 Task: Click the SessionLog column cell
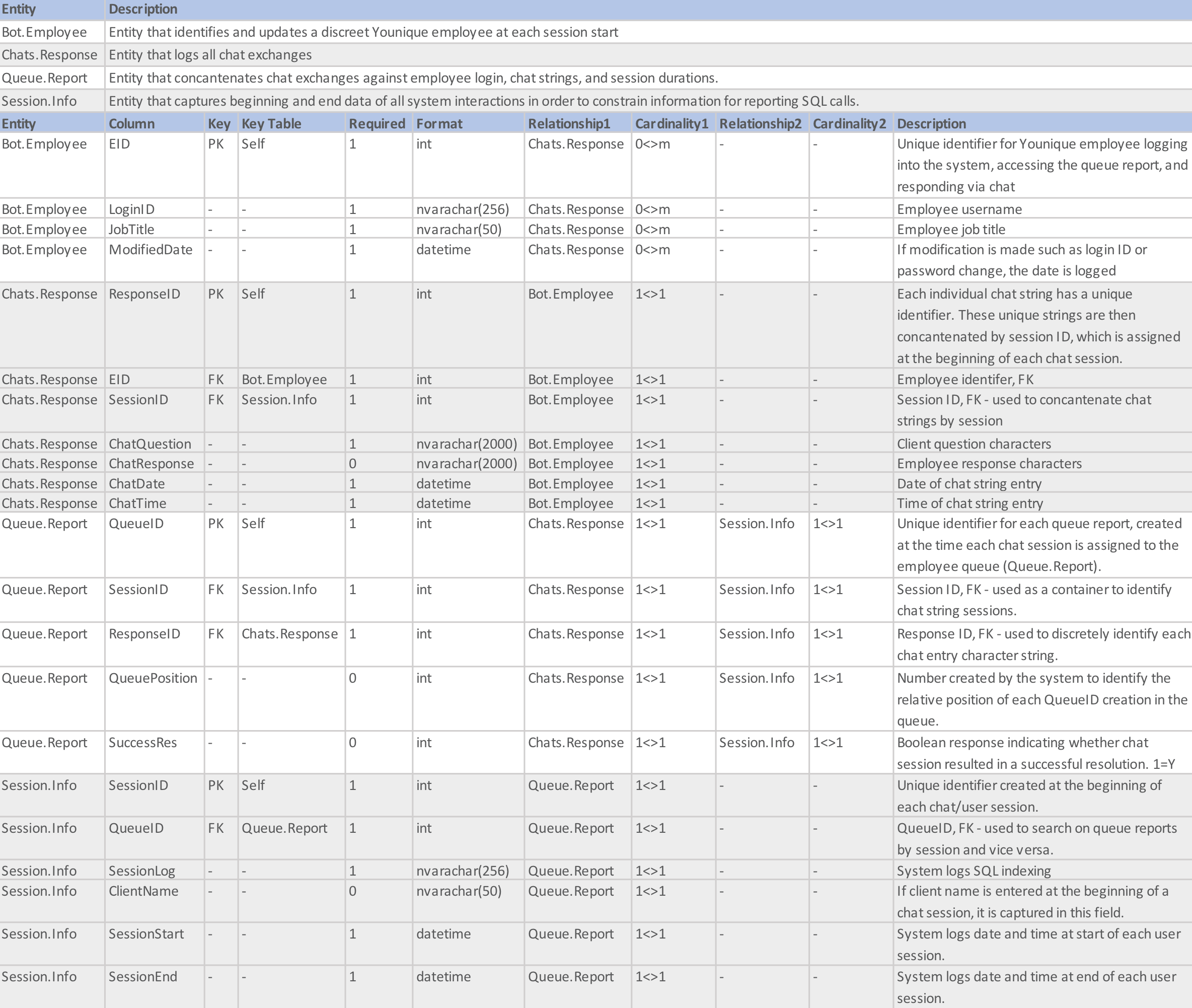154,870
